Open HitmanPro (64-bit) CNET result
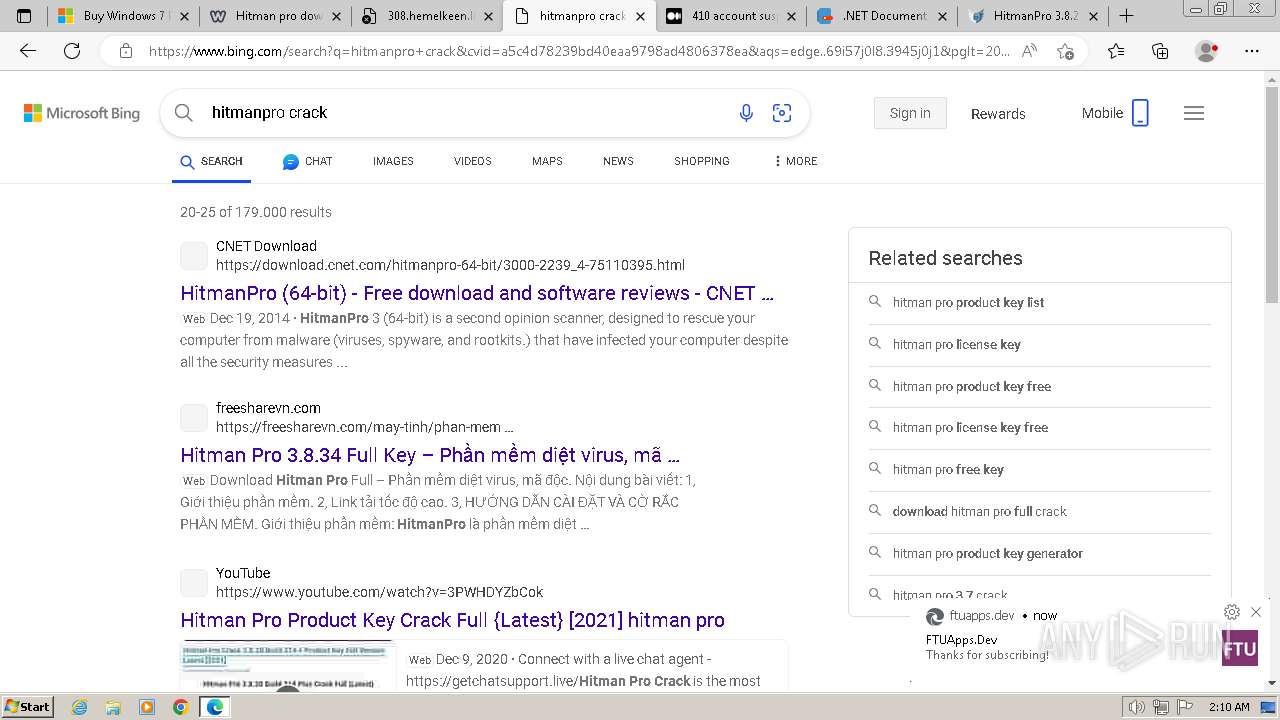The width and height of the screenshot is (1280, 720). pos(477,293)
